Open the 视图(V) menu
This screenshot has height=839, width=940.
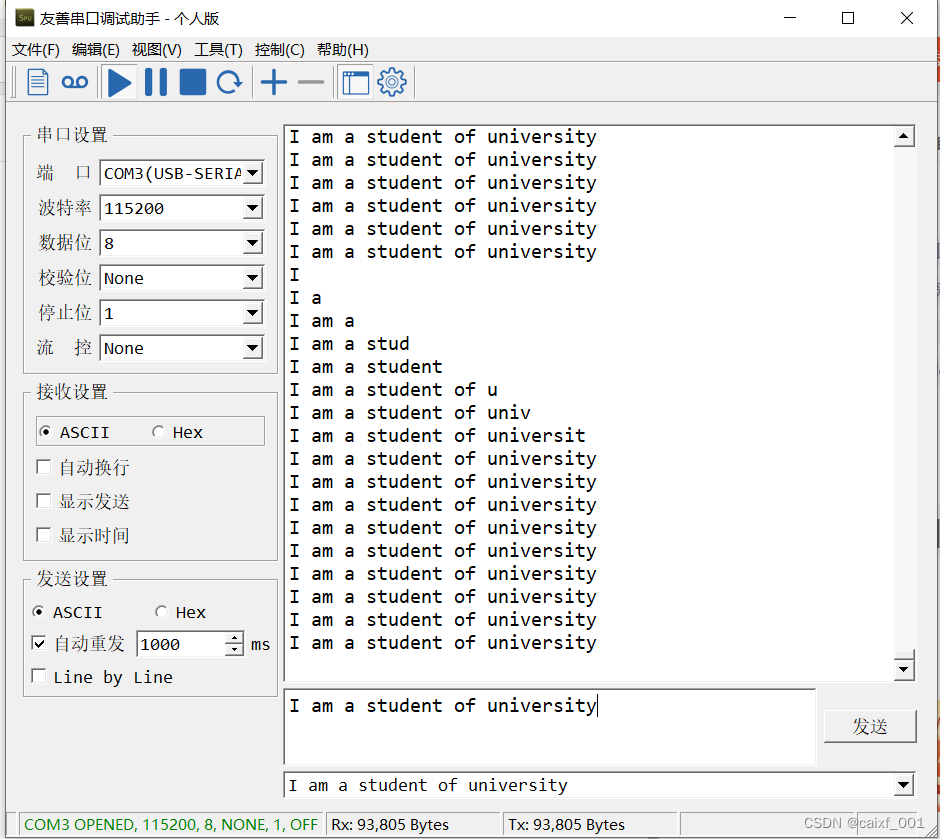click(x=156, y=50)
